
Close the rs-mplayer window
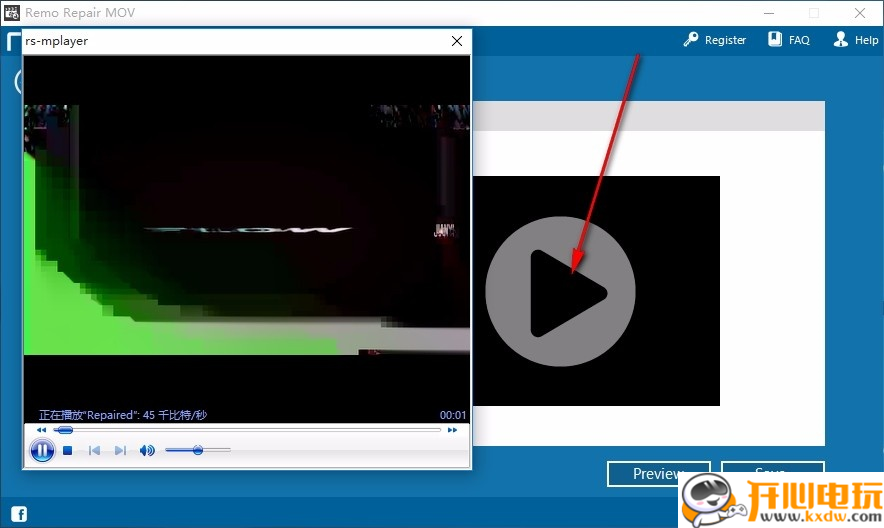click(x=457, y=41)
